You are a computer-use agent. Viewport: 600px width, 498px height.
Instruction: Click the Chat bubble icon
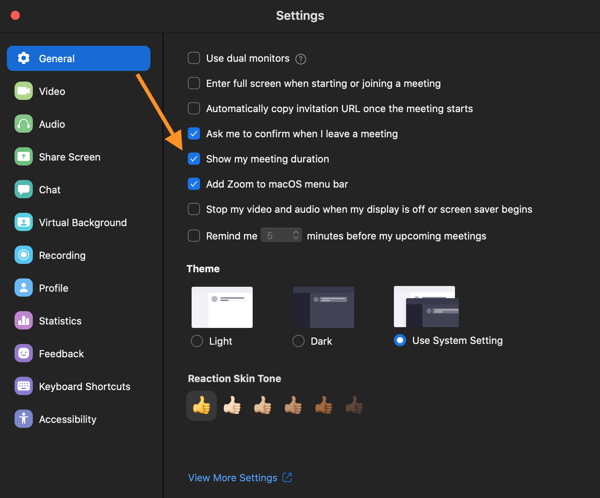point(24,189)
